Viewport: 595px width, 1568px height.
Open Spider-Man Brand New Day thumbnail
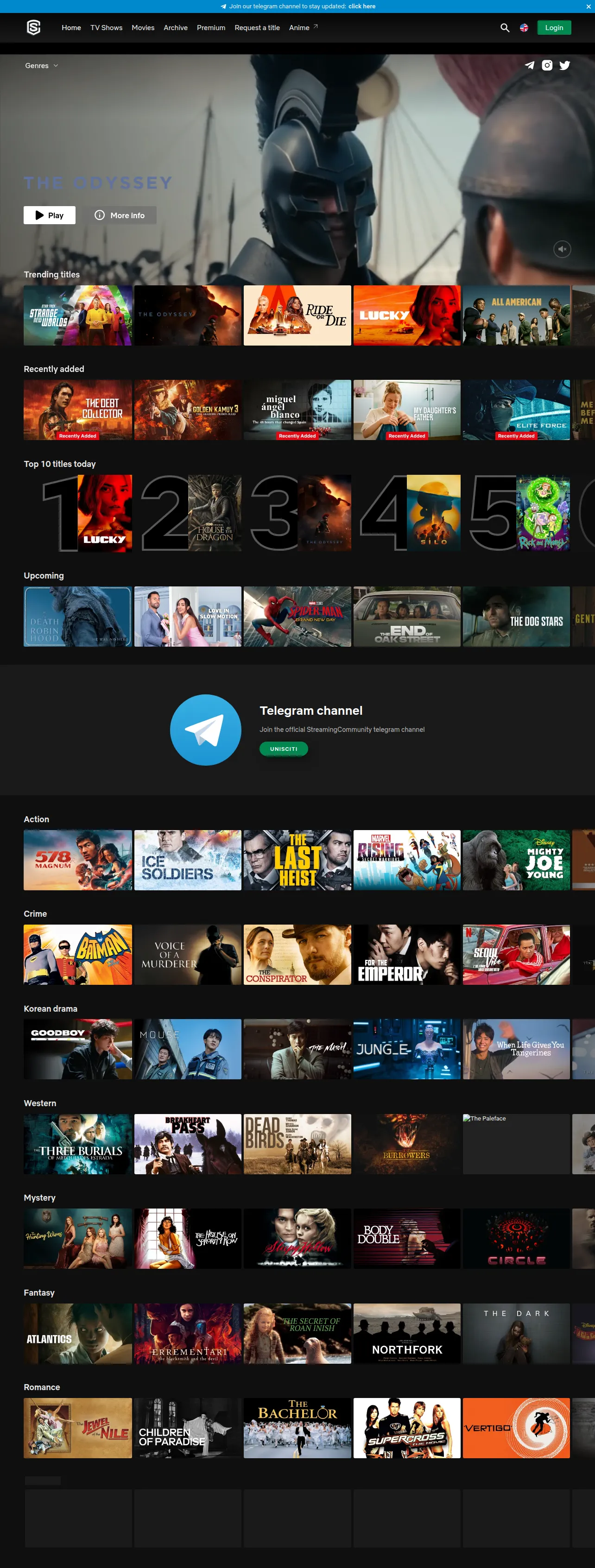coord(297,617)
